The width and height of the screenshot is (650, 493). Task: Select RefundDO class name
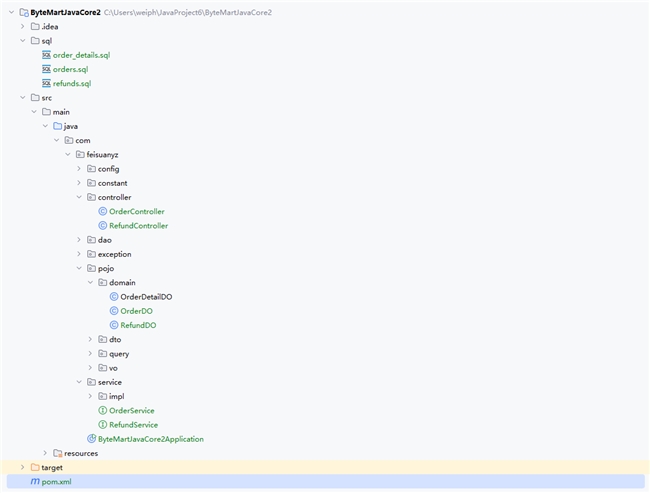138,325
